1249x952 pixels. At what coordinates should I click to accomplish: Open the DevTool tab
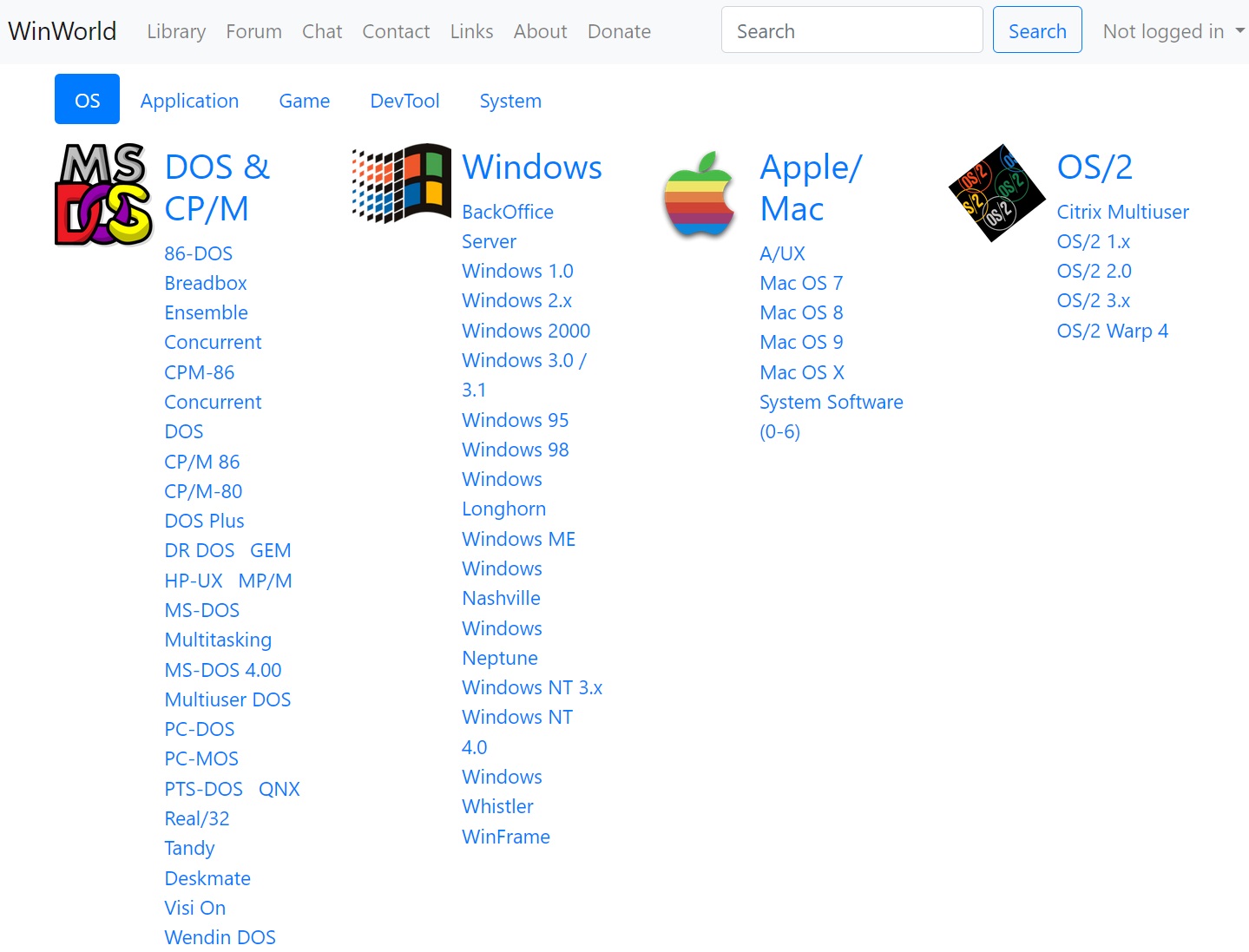coord(404,101)
